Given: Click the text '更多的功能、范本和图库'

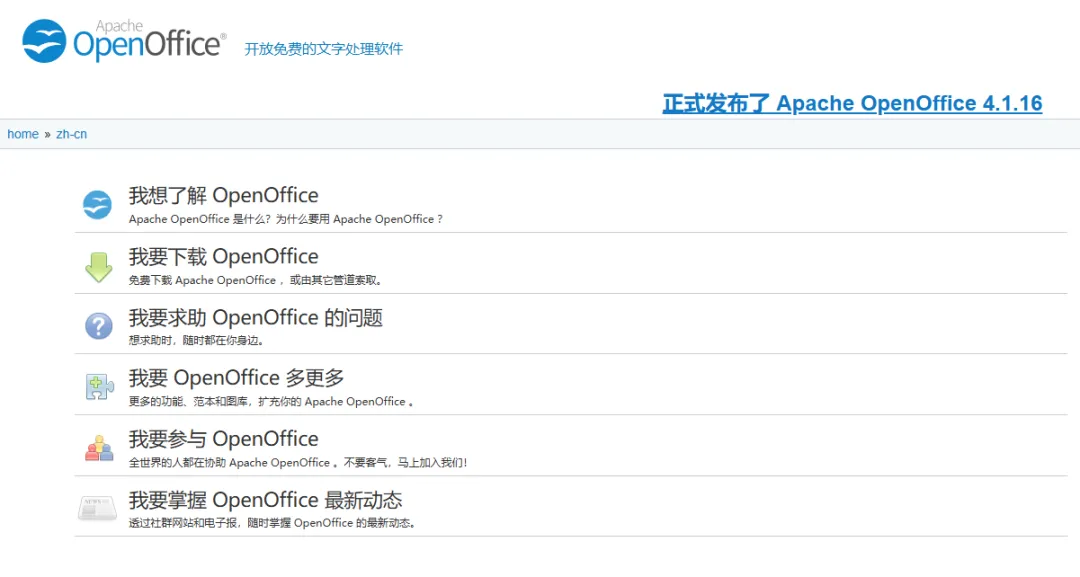Looking at the screenshot, I should [x=188, y=401].
